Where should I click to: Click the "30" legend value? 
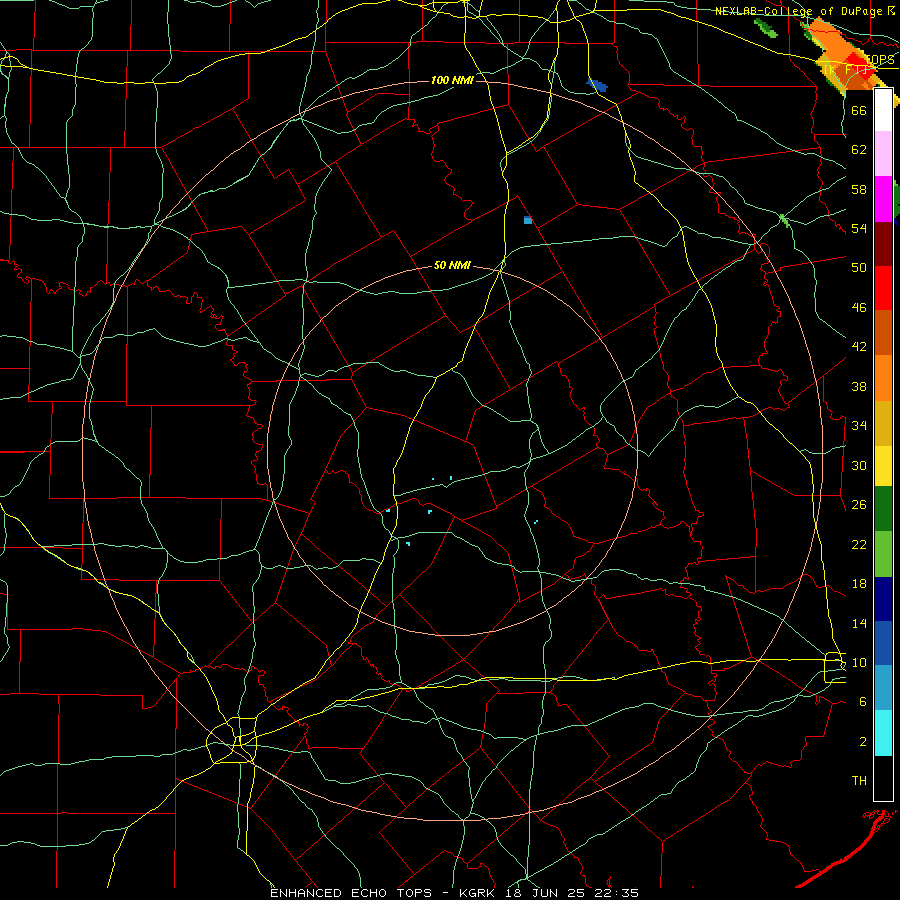coord(859,465)
